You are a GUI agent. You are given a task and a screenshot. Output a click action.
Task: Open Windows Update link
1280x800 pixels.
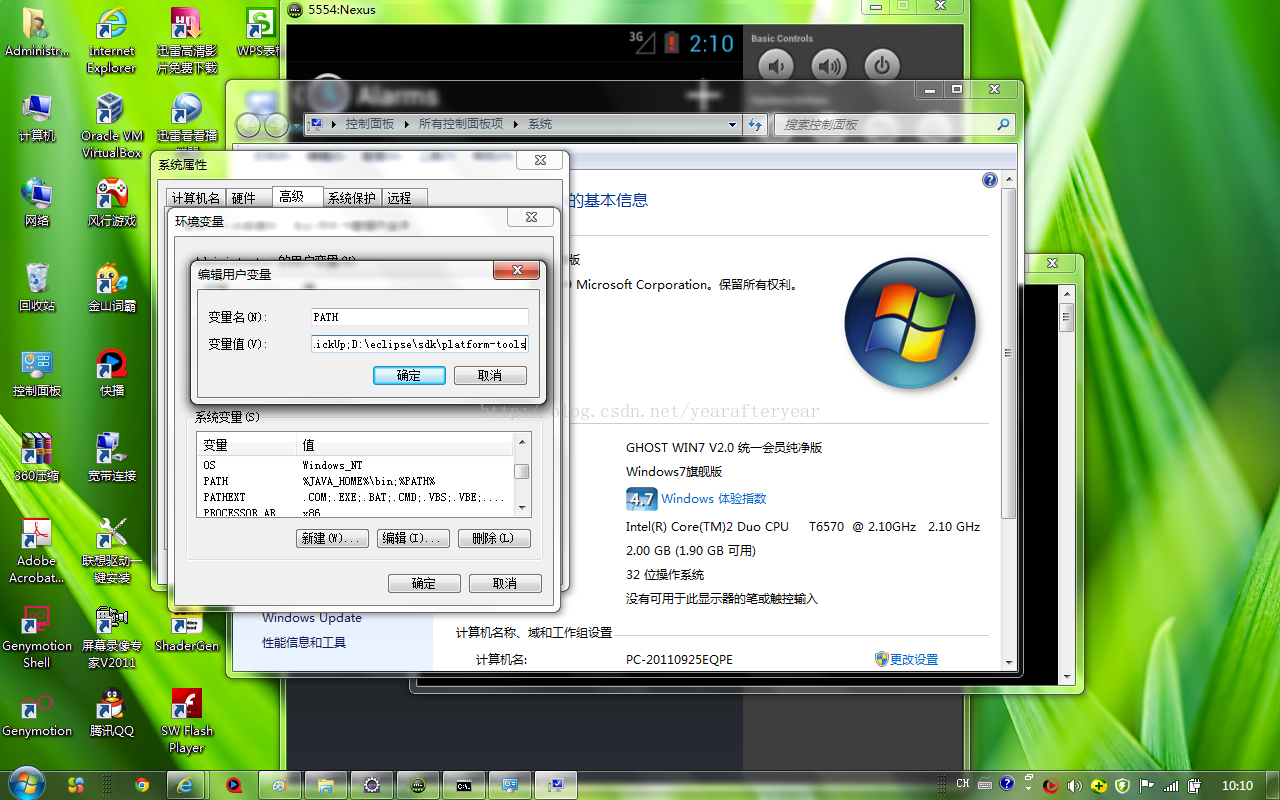pos(312,618)
